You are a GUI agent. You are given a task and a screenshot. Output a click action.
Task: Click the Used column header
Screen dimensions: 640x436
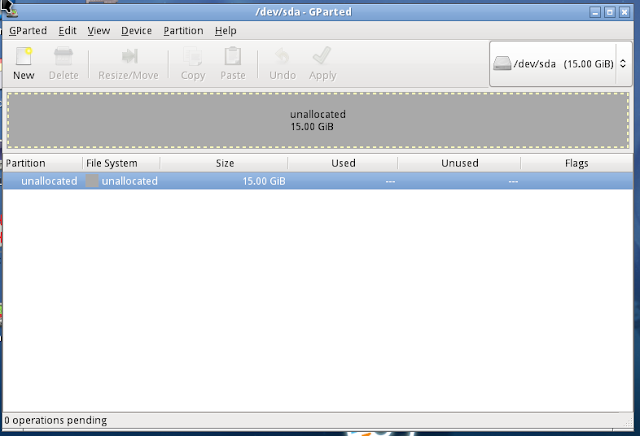pos(343,163)
